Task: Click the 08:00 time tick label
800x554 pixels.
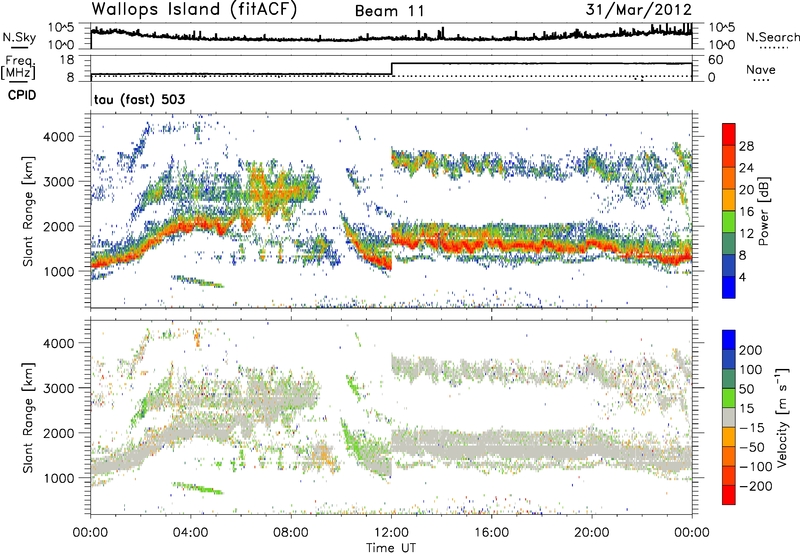Action: 291,533
